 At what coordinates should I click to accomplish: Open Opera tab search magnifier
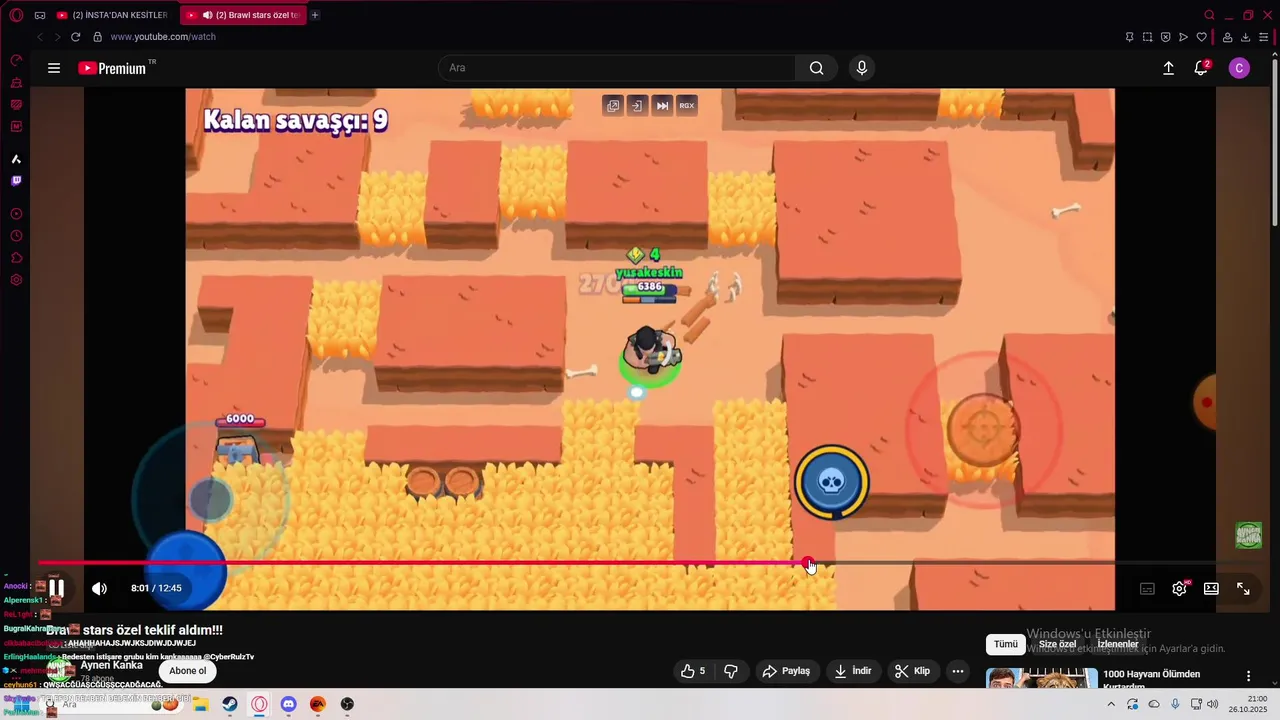[1209, 15]
